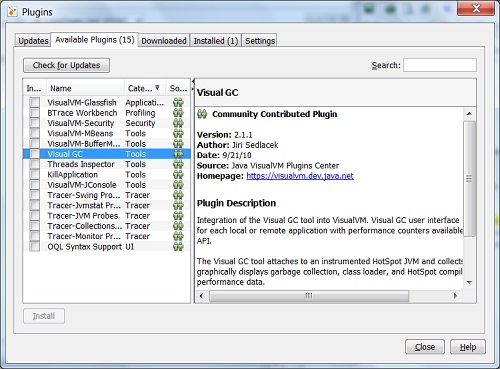Image resolution: width=500 pixels, height=369 pixels.
Task: Click the VisualVM icon in the title bar
Action: (12, 12)
